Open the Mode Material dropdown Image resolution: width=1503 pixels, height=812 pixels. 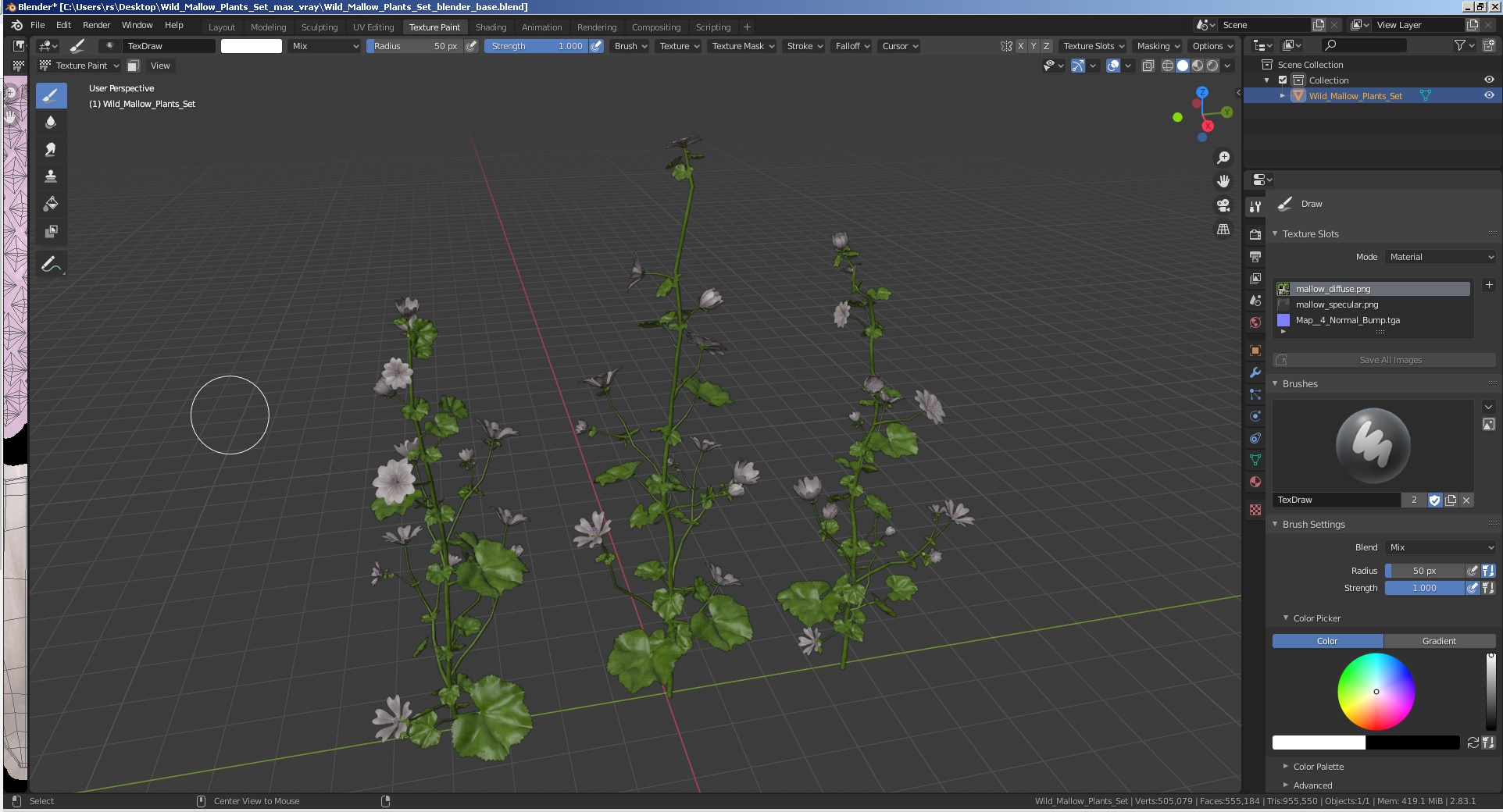tap(1441, 257)
